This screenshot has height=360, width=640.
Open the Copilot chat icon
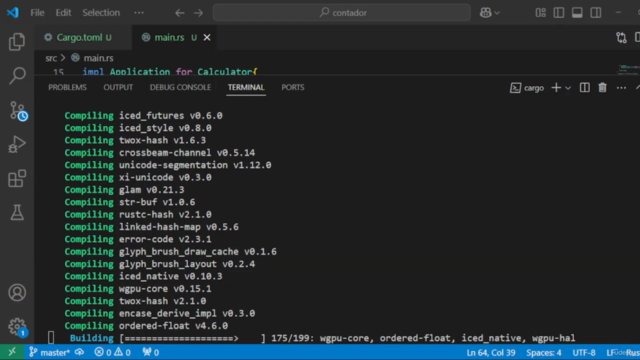[x=485, y=13]
